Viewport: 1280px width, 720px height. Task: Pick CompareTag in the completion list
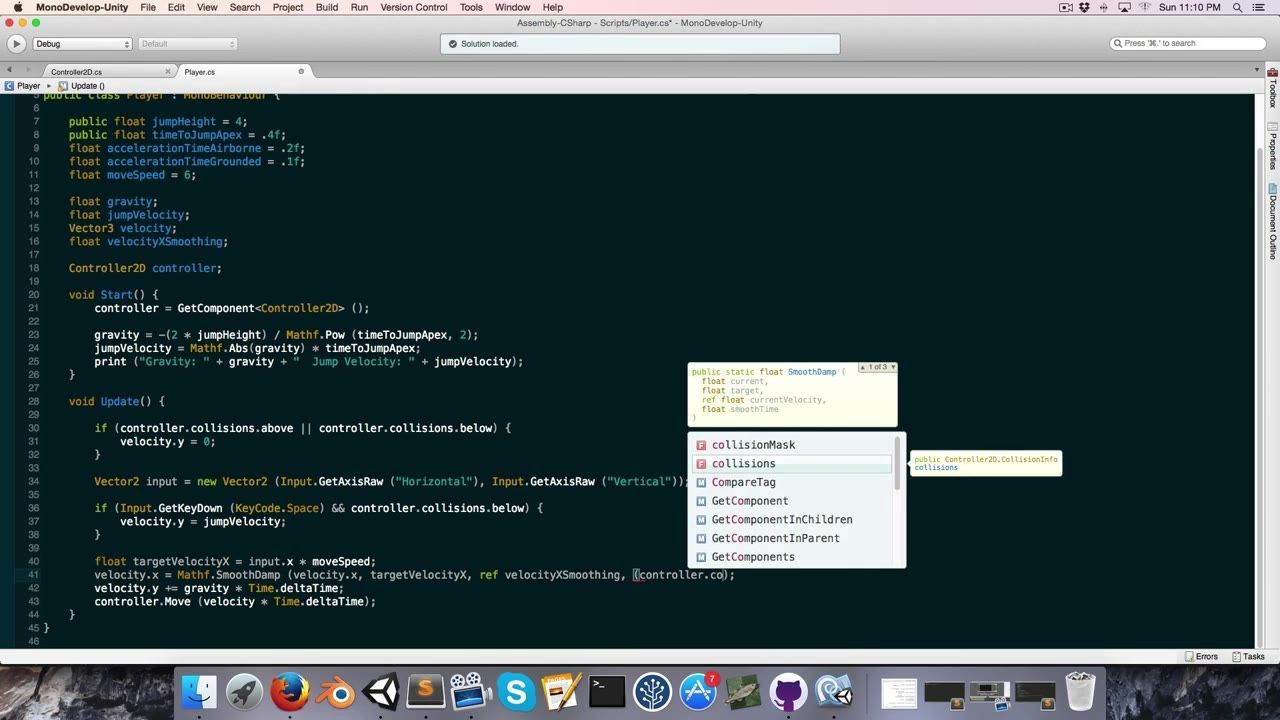(792, 482)
